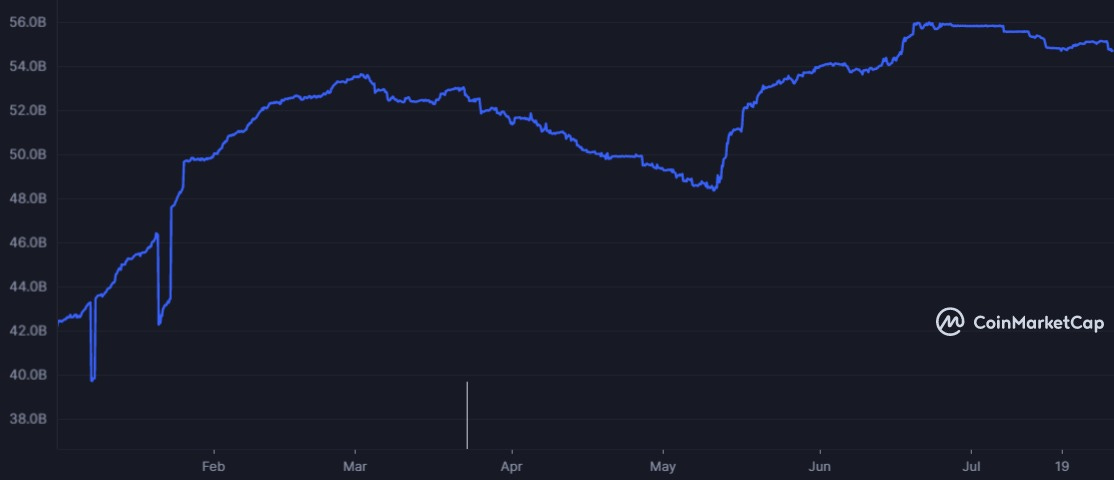Click the May label on the time axis
1114x480 pixels.
tap(663, 467)
